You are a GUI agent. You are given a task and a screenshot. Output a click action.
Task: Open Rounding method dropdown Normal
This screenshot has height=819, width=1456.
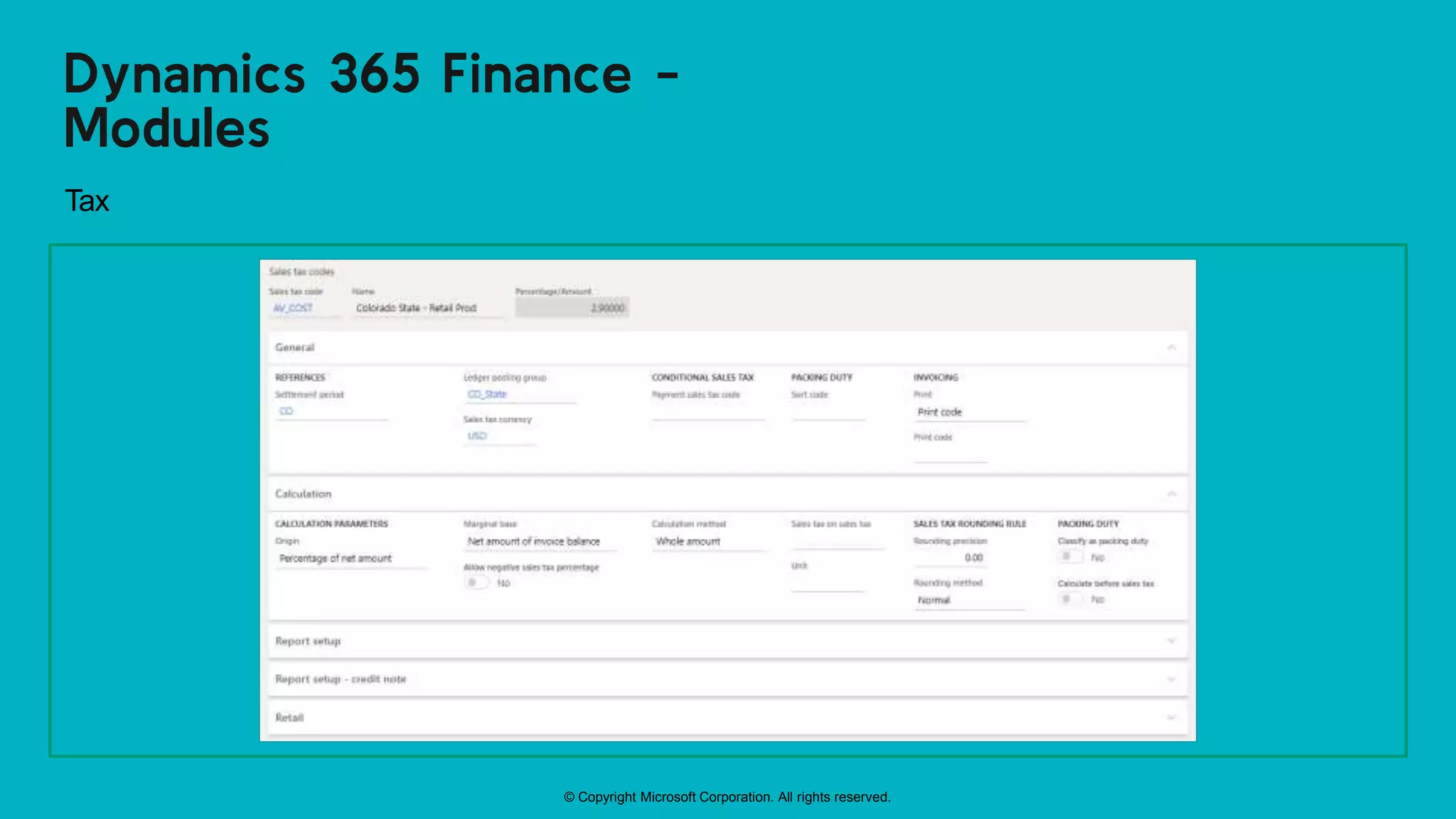(970, 601)
